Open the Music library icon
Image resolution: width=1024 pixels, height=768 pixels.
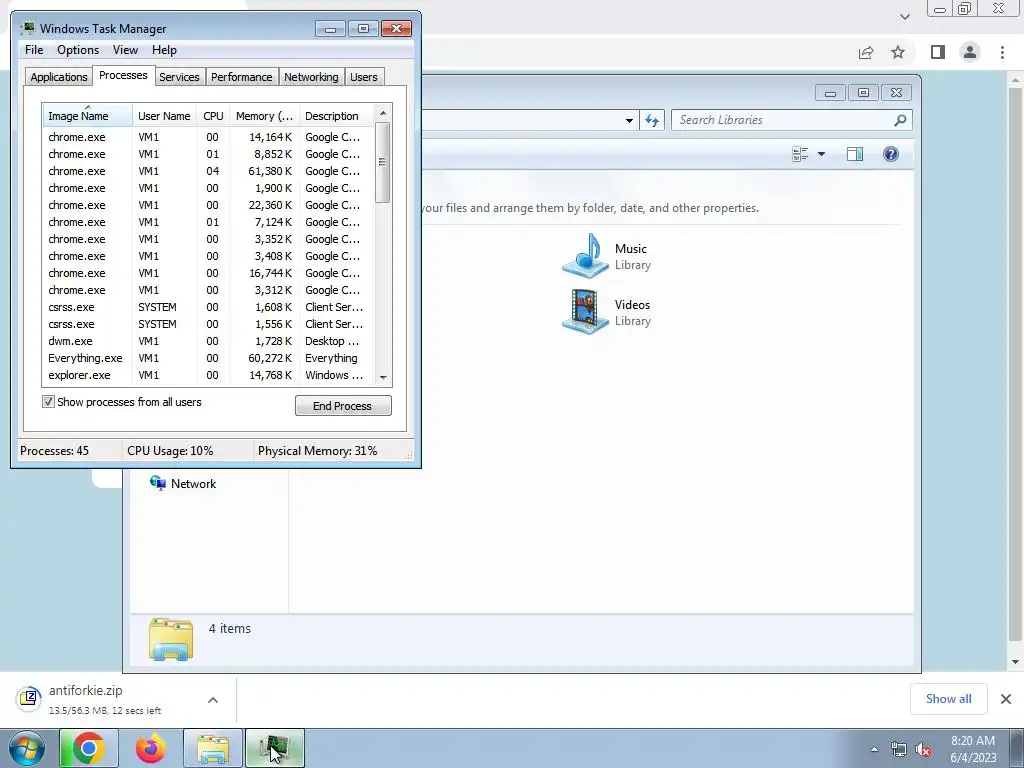586,256
